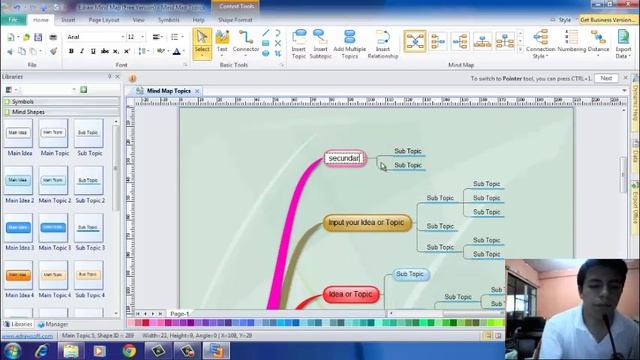This screenshot has height=360, width=640.
Task: Click the Save icon in File group
Action: tap(38, 37)
